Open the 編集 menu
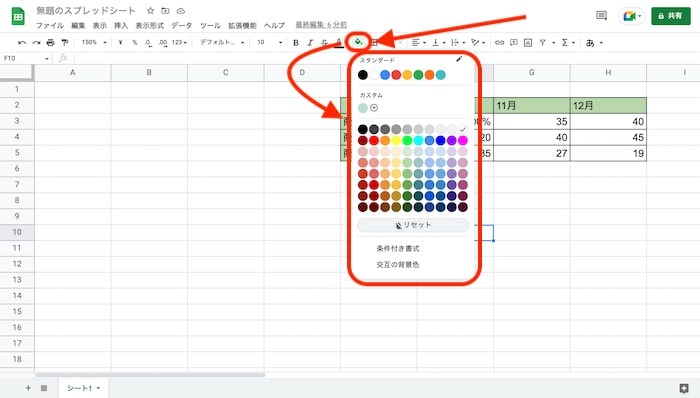This screenshot has width=700, height=398. click(78, 25)
